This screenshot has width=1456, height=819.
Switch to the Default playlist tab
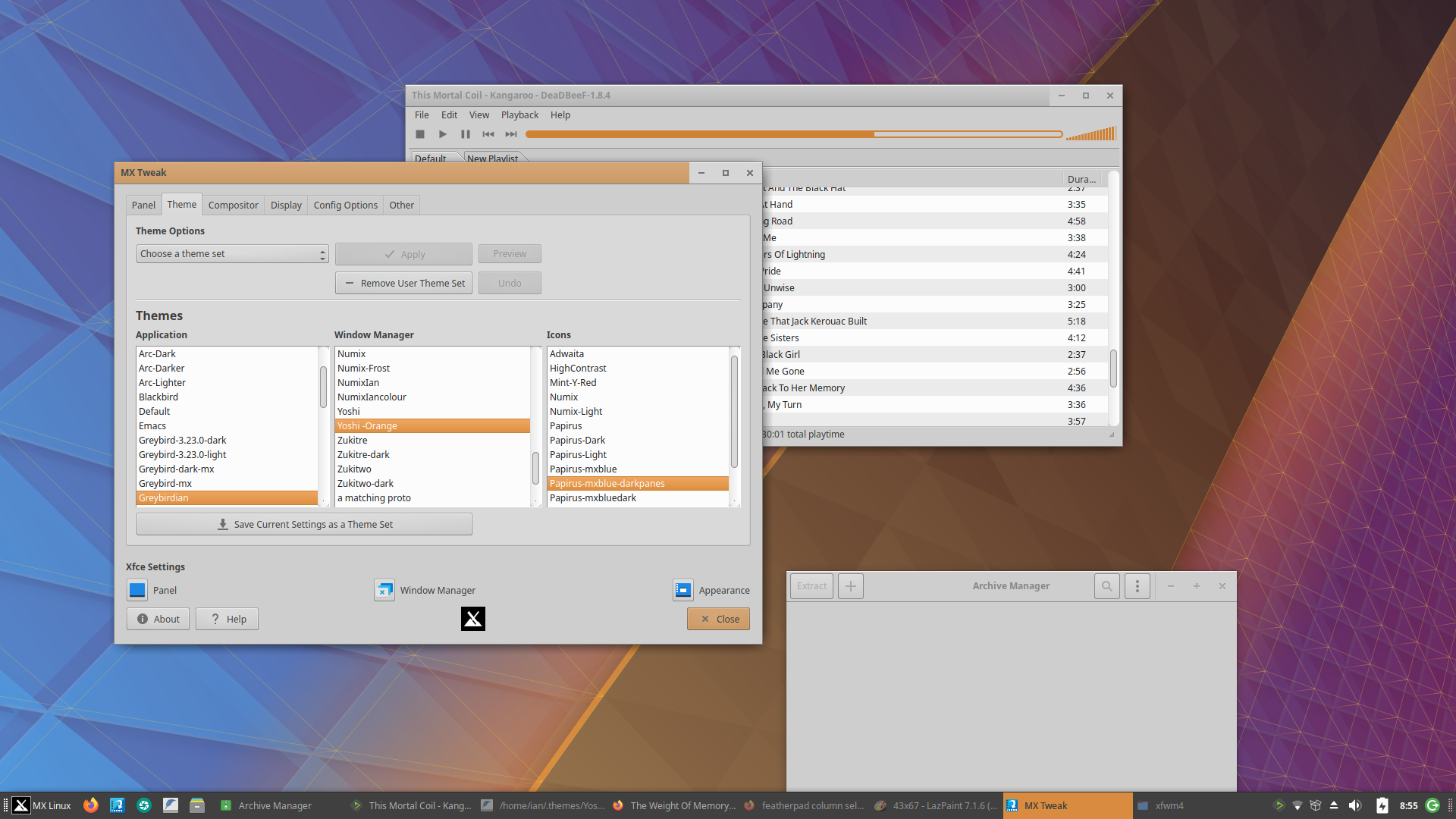pyautogui.click(x=431, y=158)
